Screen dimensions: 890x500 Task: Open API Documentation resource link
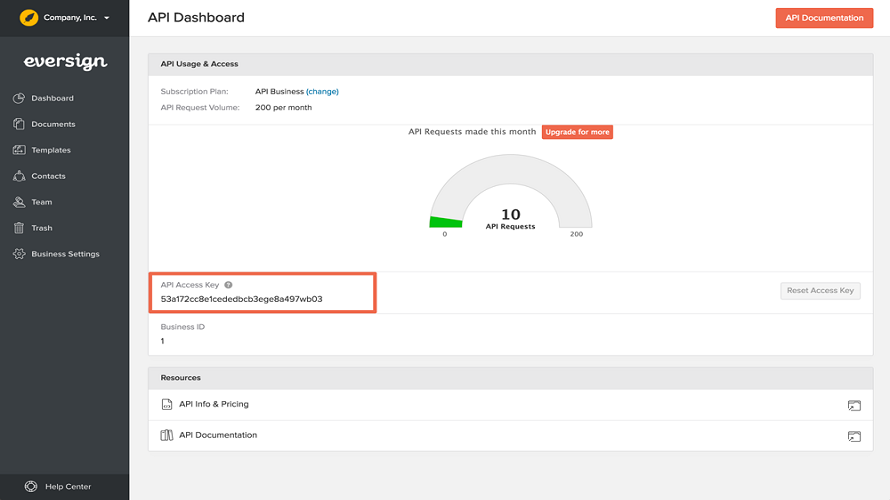coord(218,435)
